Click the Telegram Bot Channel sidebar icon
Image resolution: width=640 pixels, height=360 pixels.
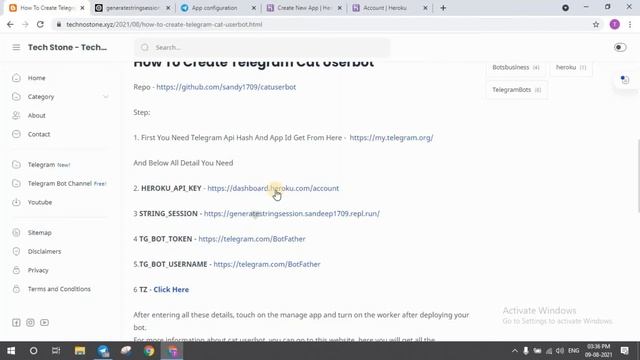[16, 184]
